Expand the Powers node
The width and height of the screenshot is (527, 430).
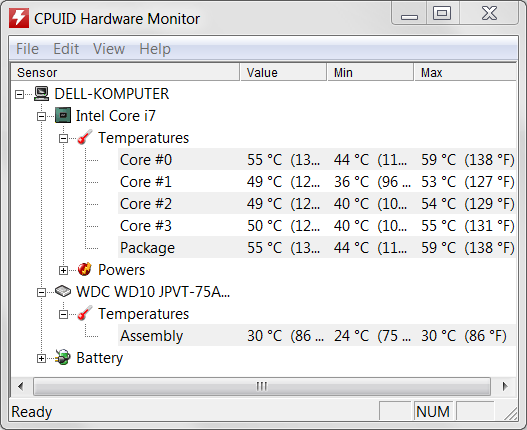[x=63, y=270]
